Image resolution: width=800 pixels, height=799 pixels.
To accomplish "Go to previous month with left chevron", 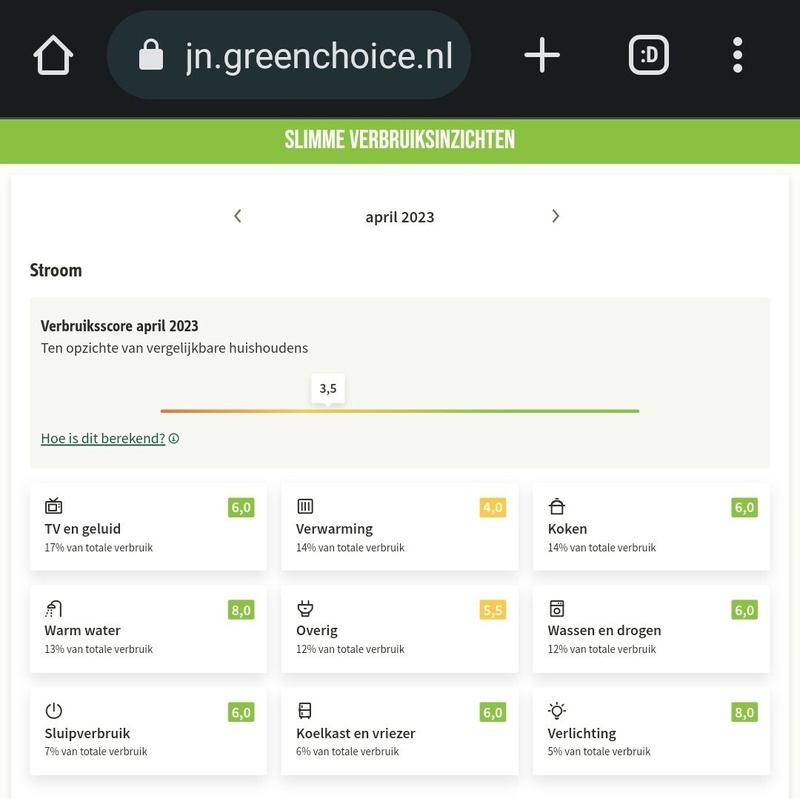I will 238,216.
